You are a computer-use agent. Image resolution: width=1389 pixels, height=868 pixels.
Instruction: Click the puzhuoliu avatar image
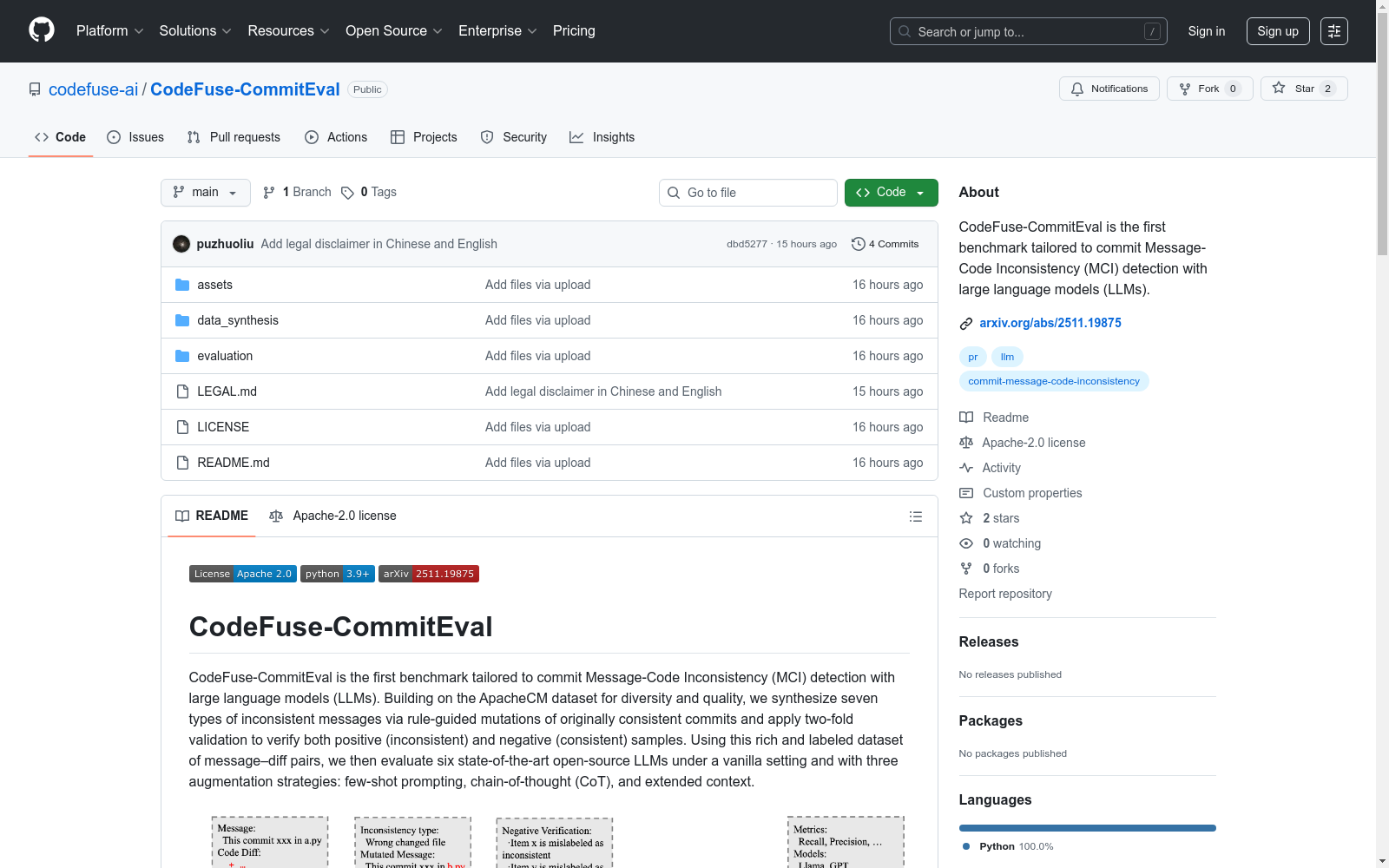(181, 244)
